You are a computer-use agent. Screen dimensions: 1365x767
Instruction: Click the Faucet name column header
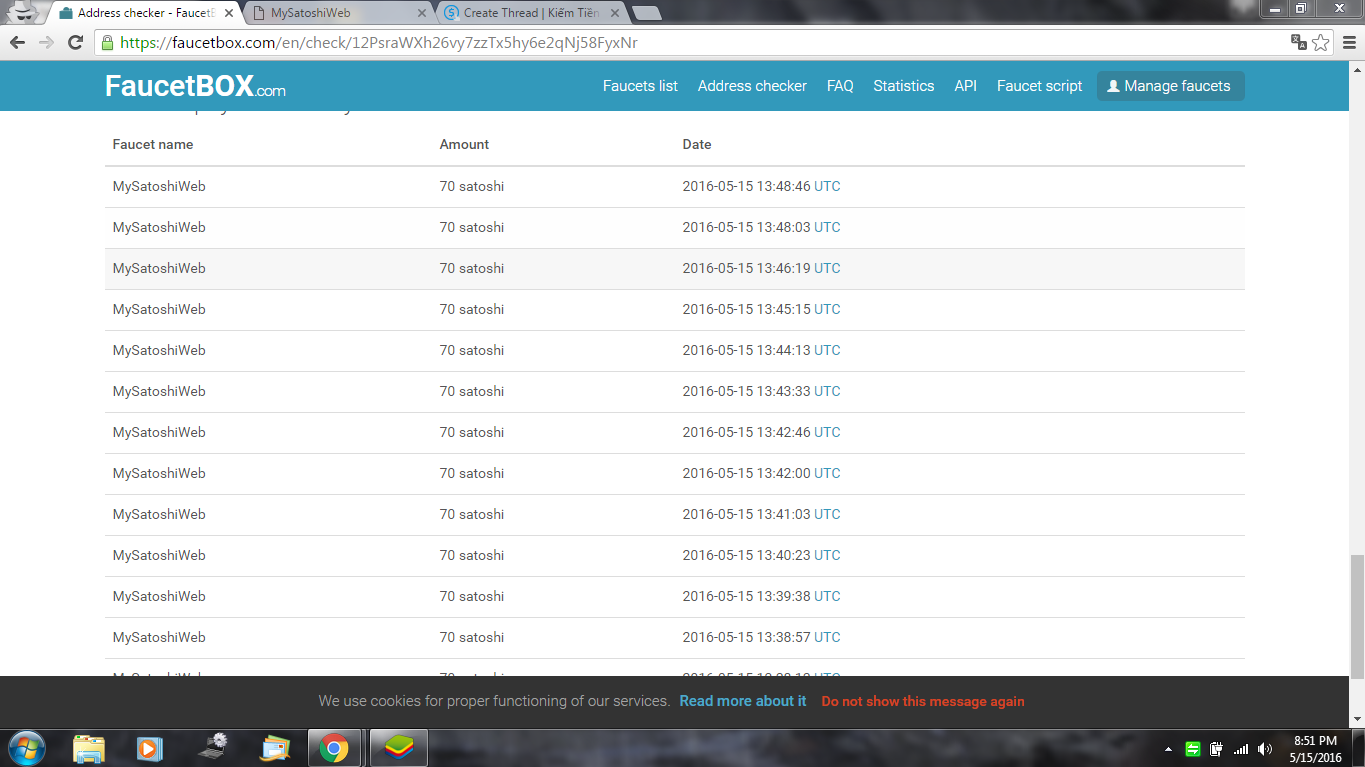[x=153, y=144]
